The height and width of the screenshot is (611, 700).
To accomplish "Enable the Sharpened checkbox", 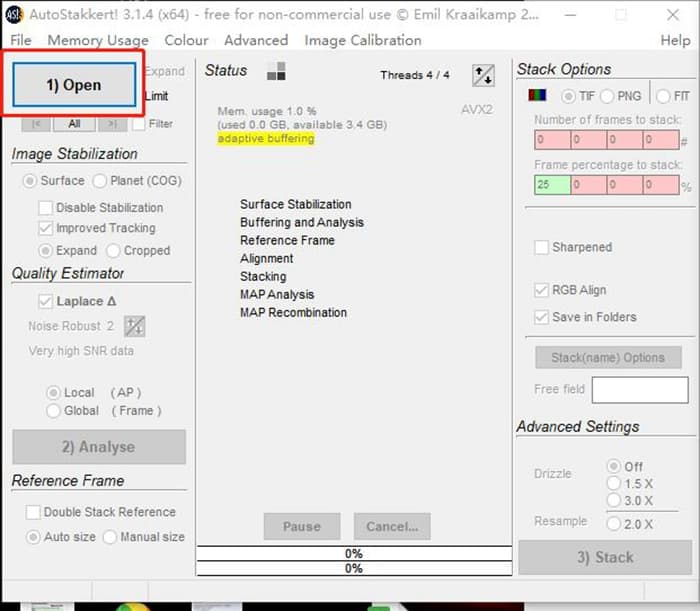I will pyautogui.click(x=542, y=247).
